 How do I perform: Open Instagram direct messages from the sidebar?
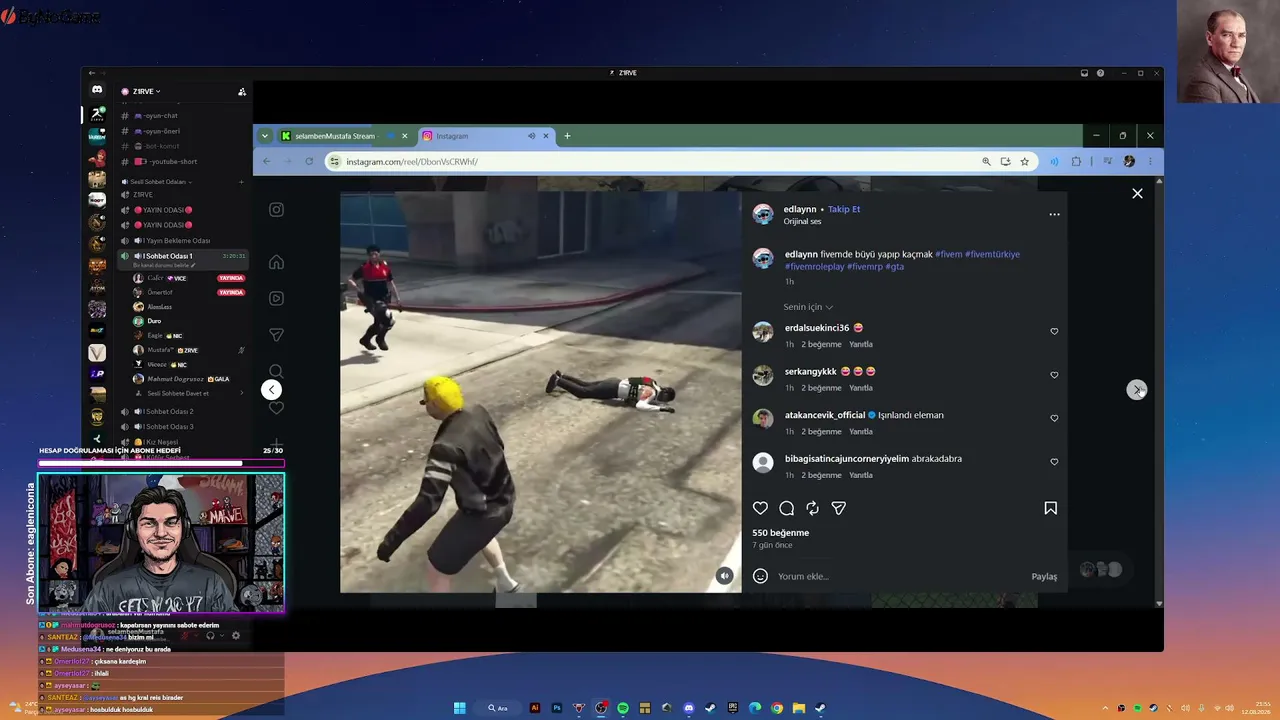point(276,334)
